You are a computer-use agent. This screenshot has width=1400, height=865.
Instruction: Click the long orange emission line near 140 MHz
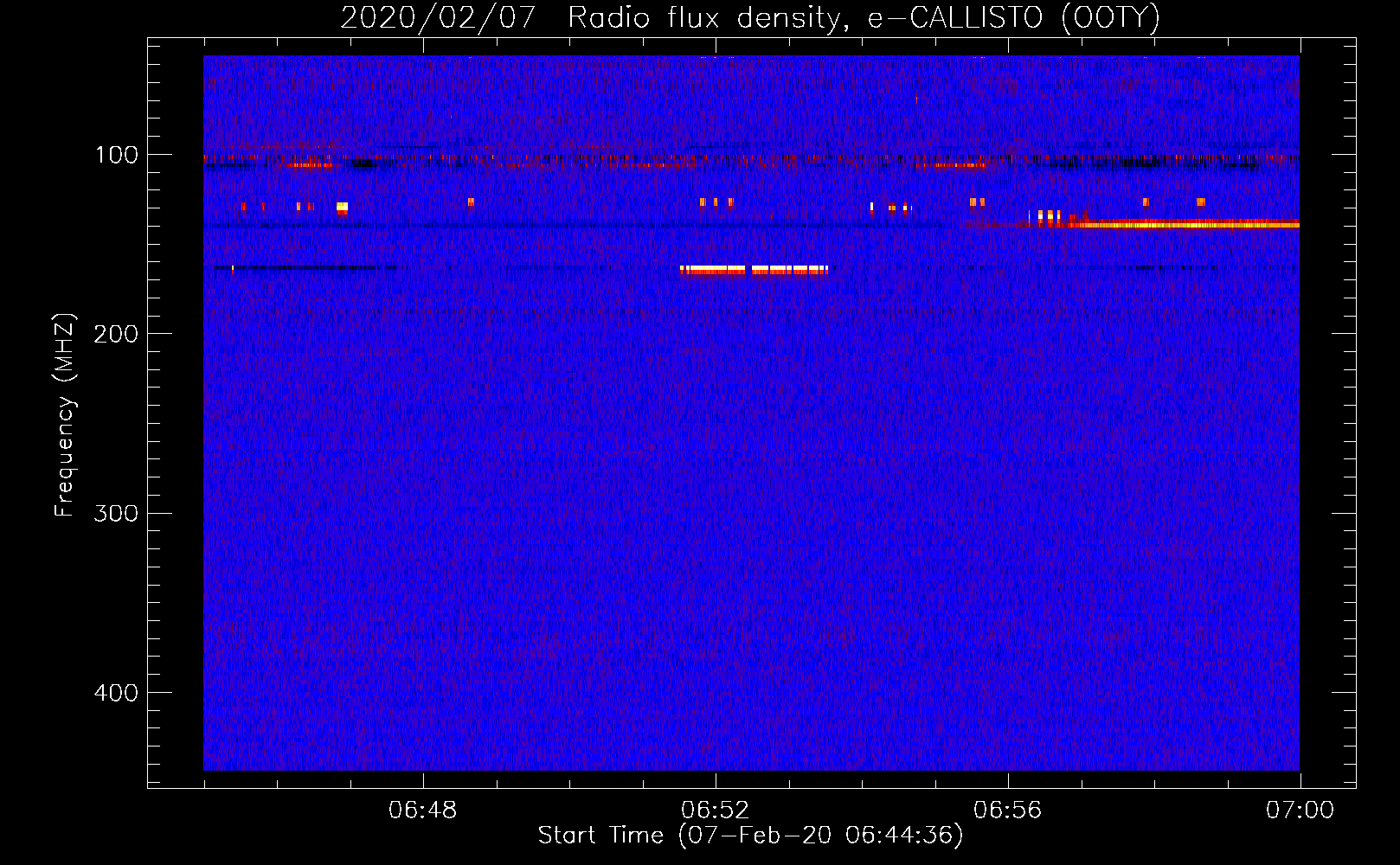(x=1182, y=225)
